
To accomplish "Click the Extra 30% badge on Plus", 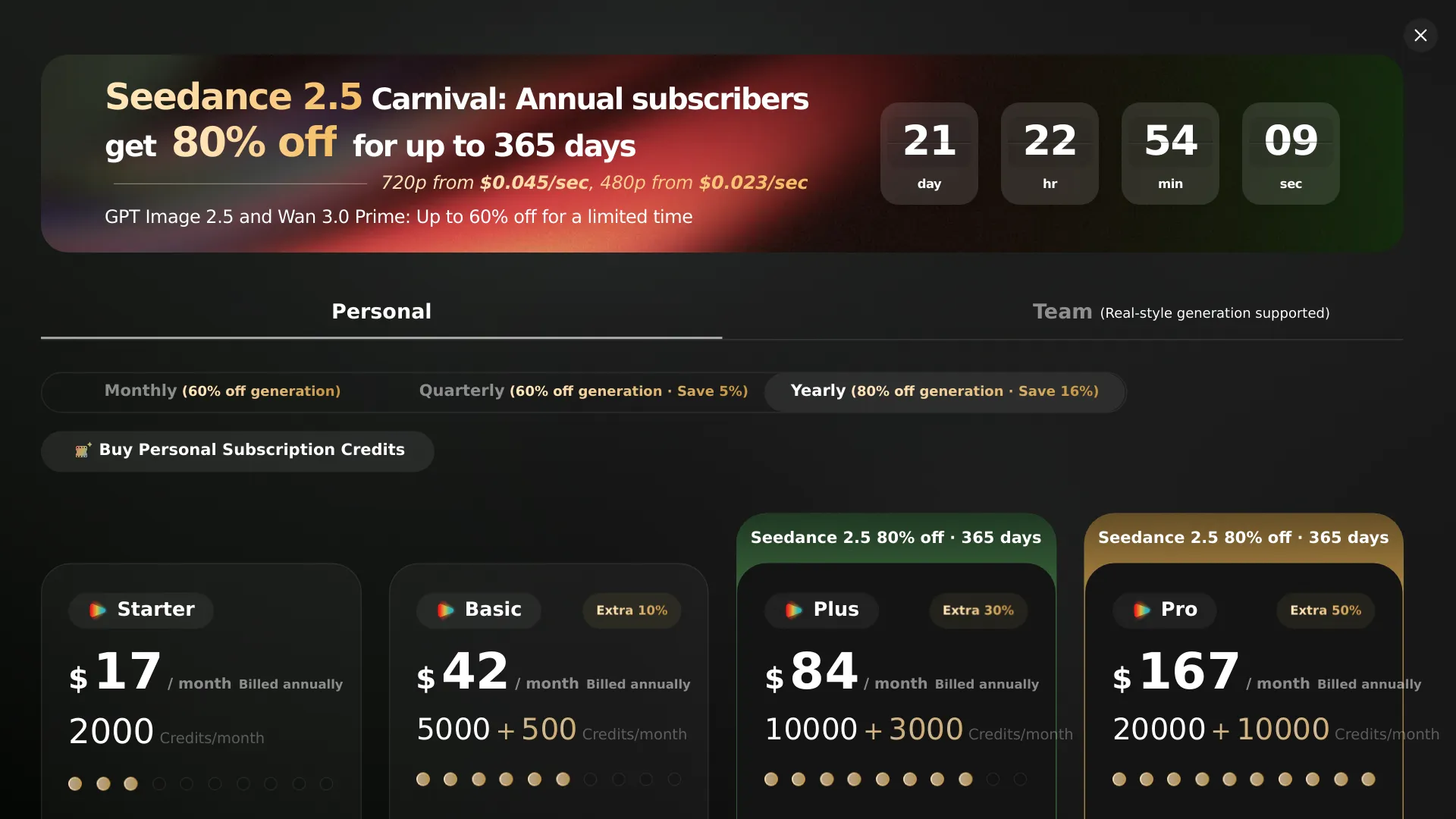I will pyautogui.click(x=978, y=610).
